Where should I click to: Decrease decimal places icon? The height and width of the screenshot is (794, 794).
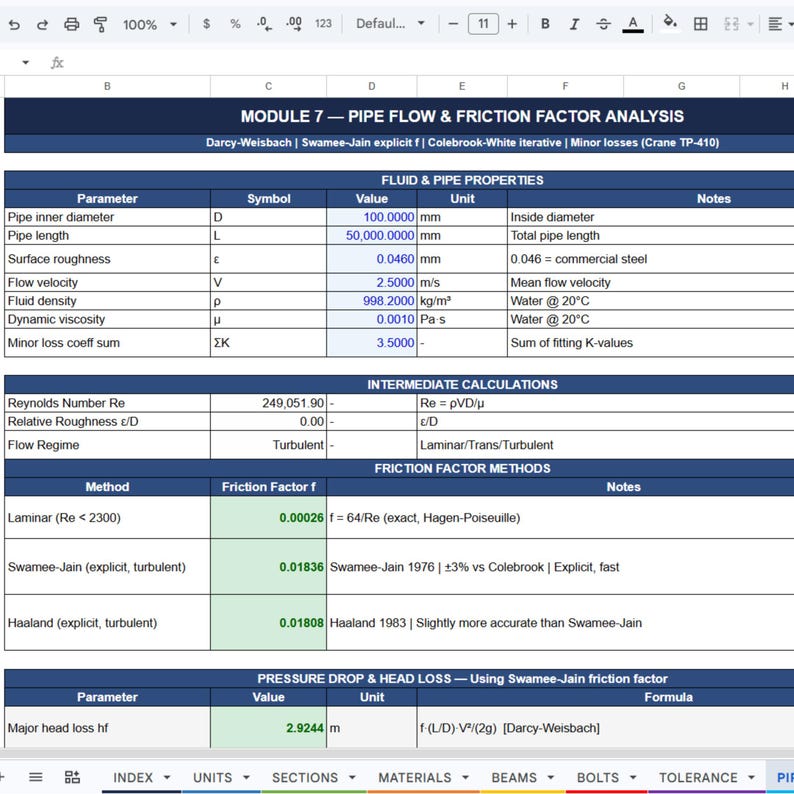pyautogui.click(x=264, y=23)
